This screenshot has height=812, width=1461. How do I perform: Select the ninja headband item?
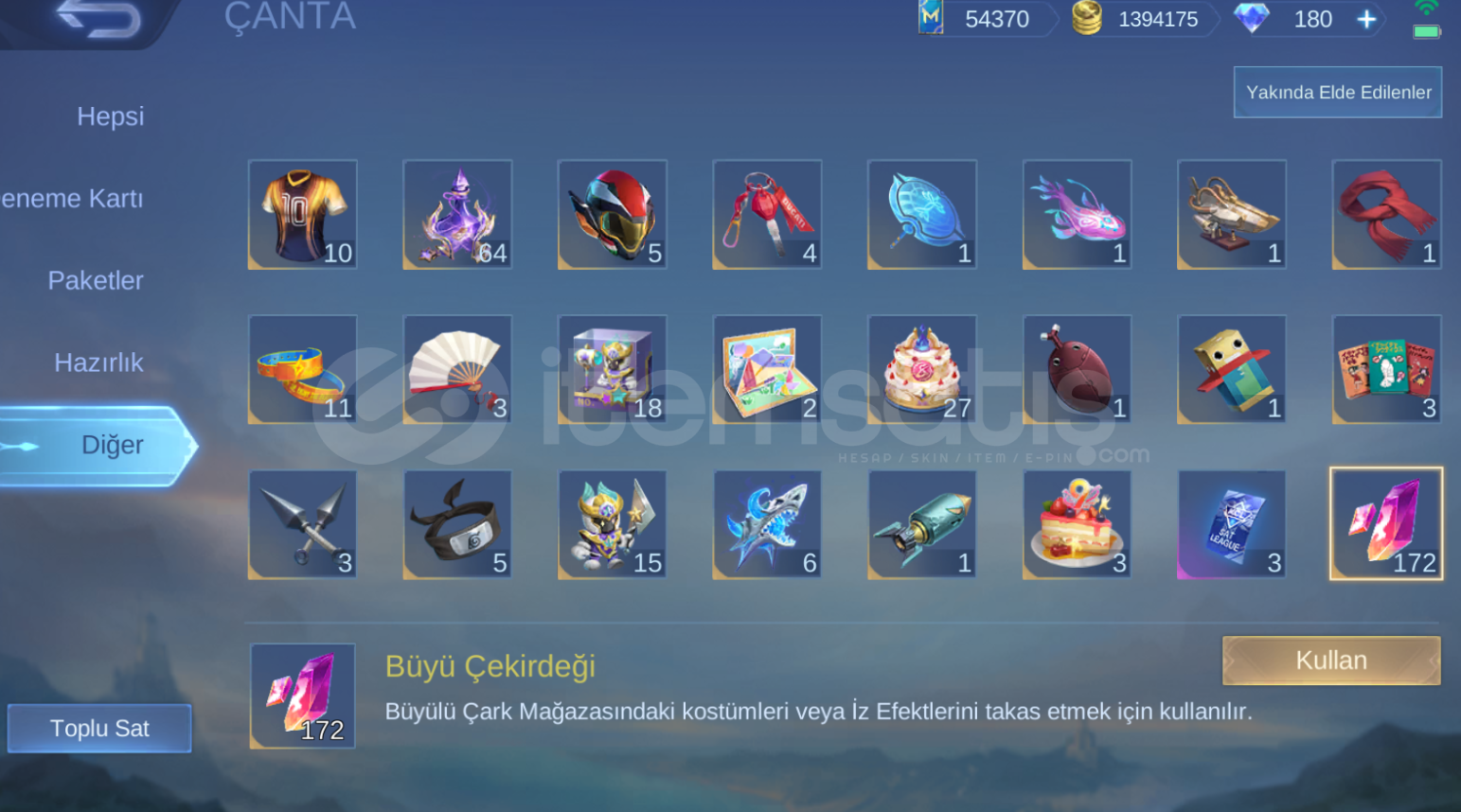point(457,524)
